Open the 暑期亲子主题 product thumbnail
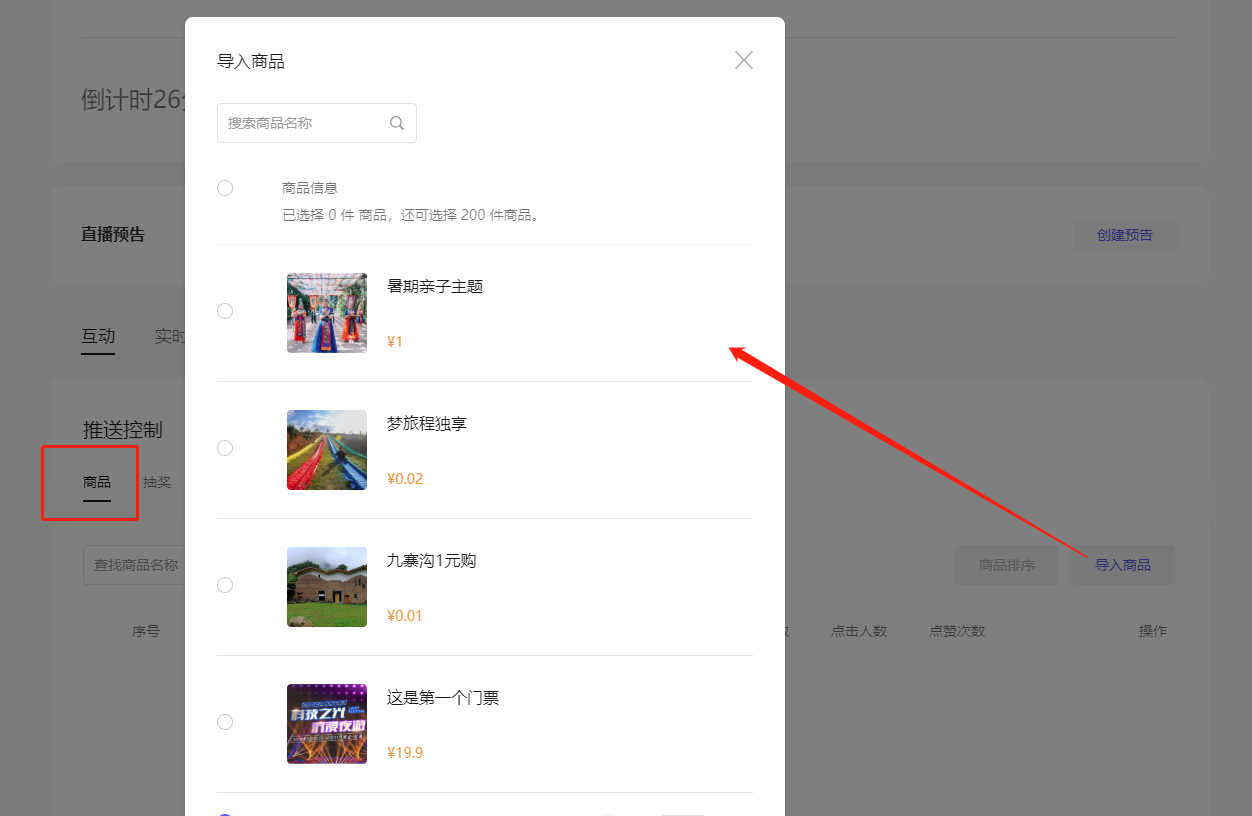This screenshot has height=816, width=1252. pos(327,313)
